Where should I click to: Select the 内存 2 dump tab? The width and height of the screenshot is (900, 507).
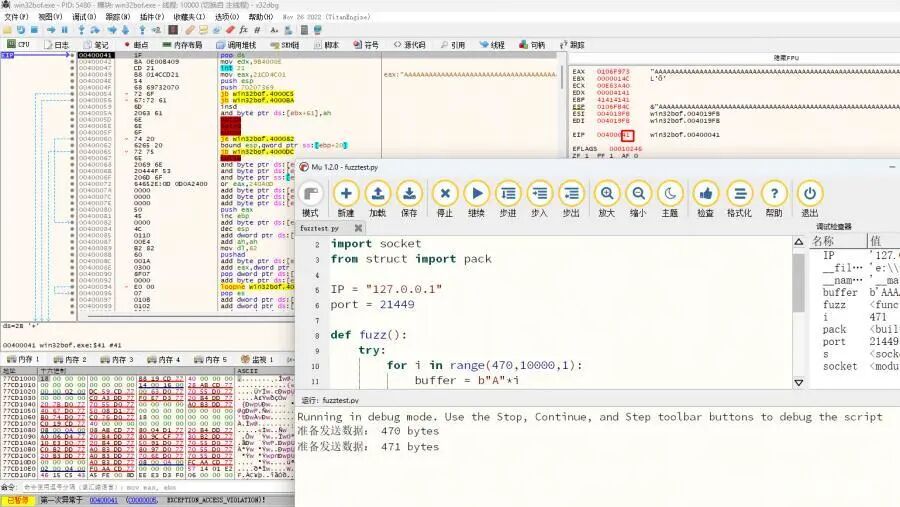70,359
